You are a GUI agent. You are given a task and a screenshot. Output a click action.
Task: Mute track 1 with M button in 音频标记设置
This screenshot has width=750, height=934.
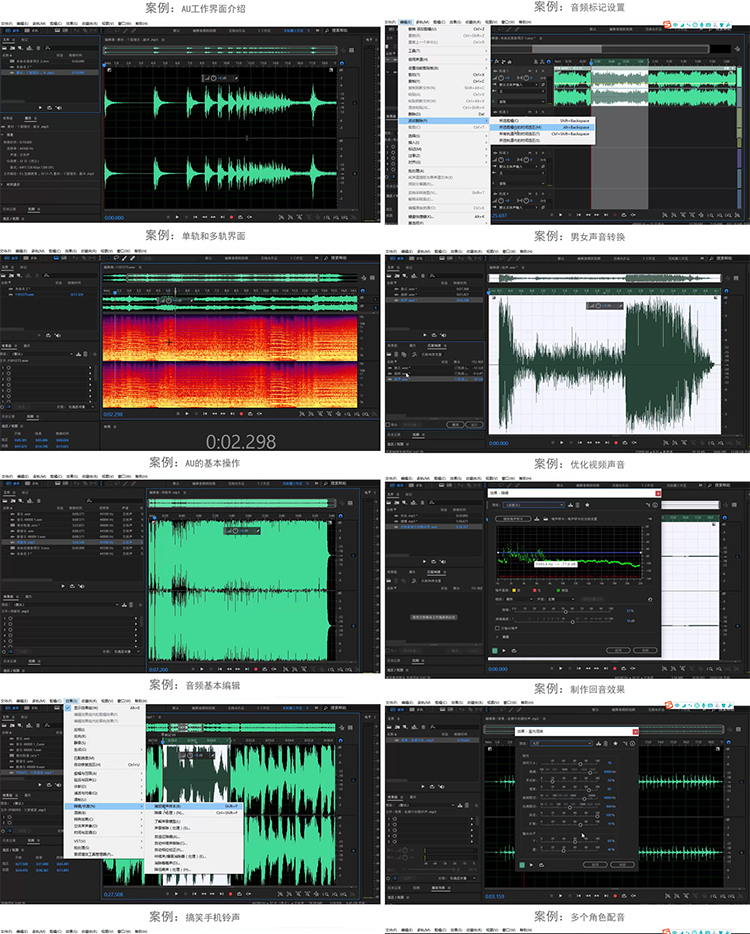tap(530, 71)
